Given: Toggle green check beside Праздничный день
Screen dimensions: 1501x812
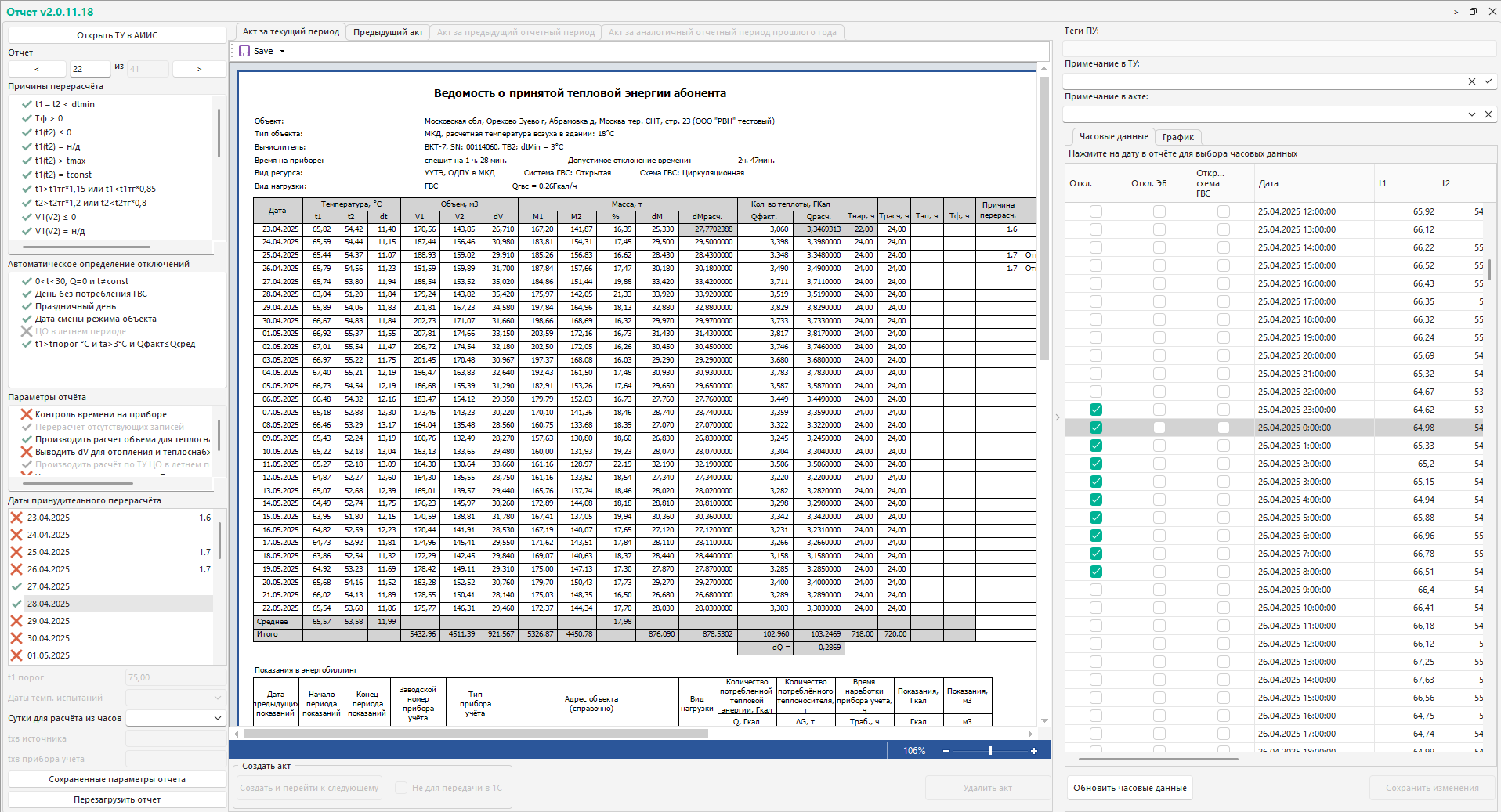Looking at the screenshot, I should (27, 306).
